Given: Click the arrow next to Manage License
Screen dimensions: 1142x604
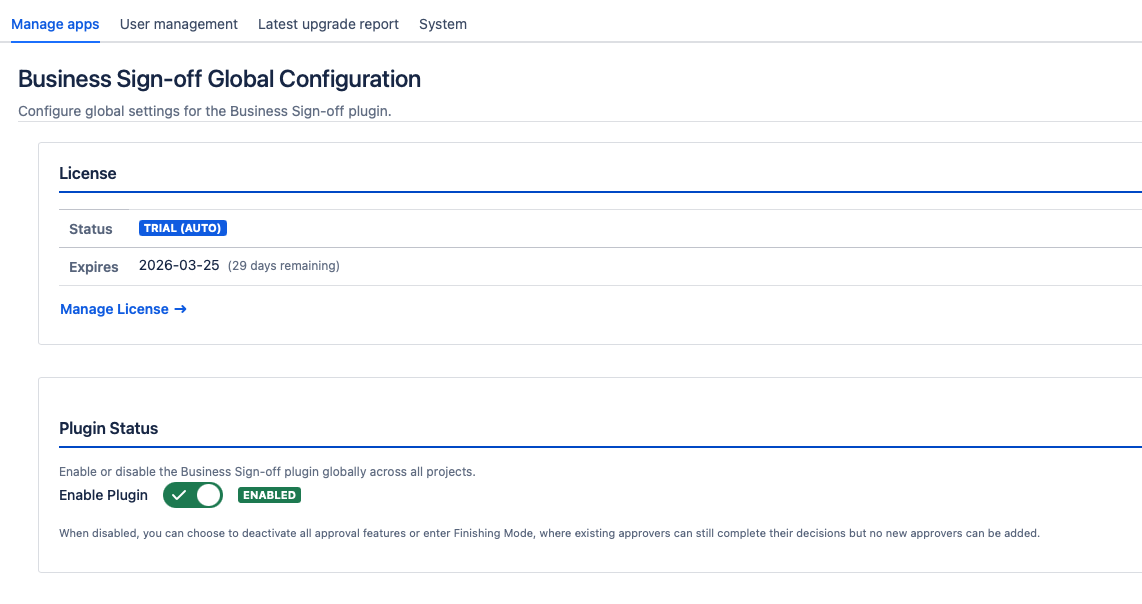Looking at the screenshot, I should point(181,309).
